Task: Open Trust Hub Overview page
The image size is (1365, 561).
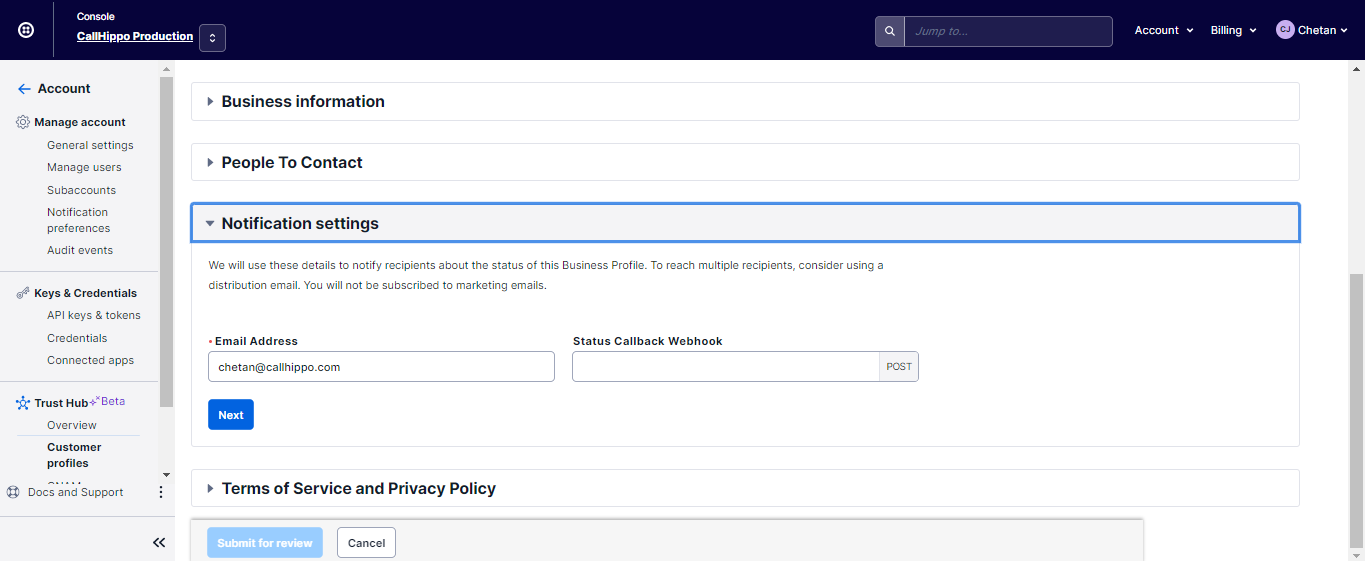Action: click(x=72, y=425)
